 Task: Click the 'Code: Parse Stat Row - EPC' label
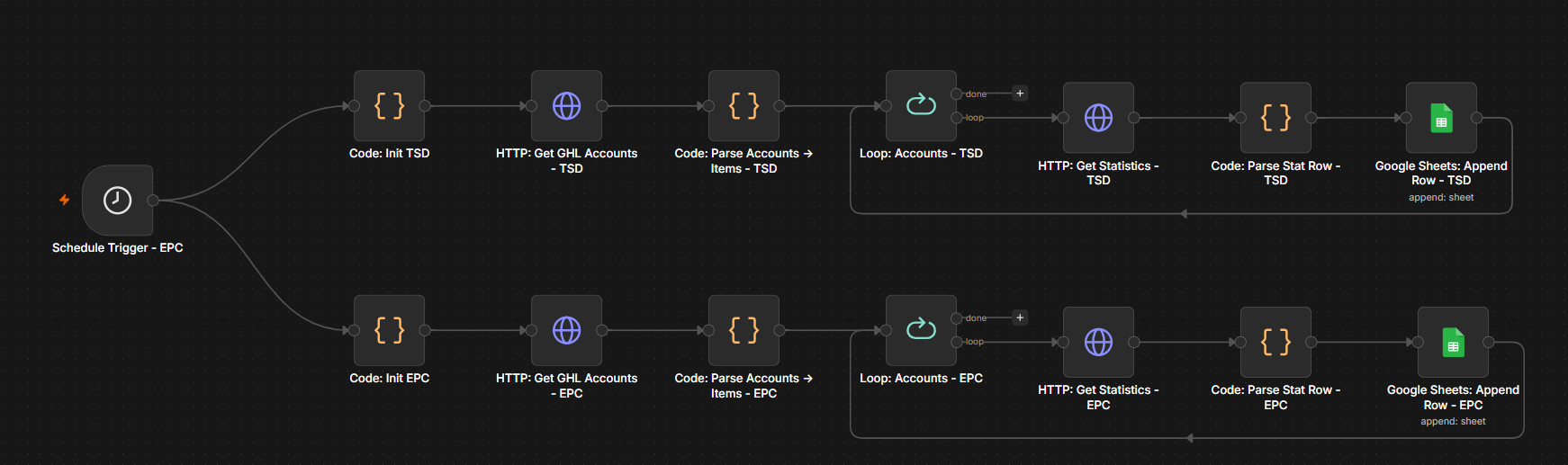click(1275, 398)
